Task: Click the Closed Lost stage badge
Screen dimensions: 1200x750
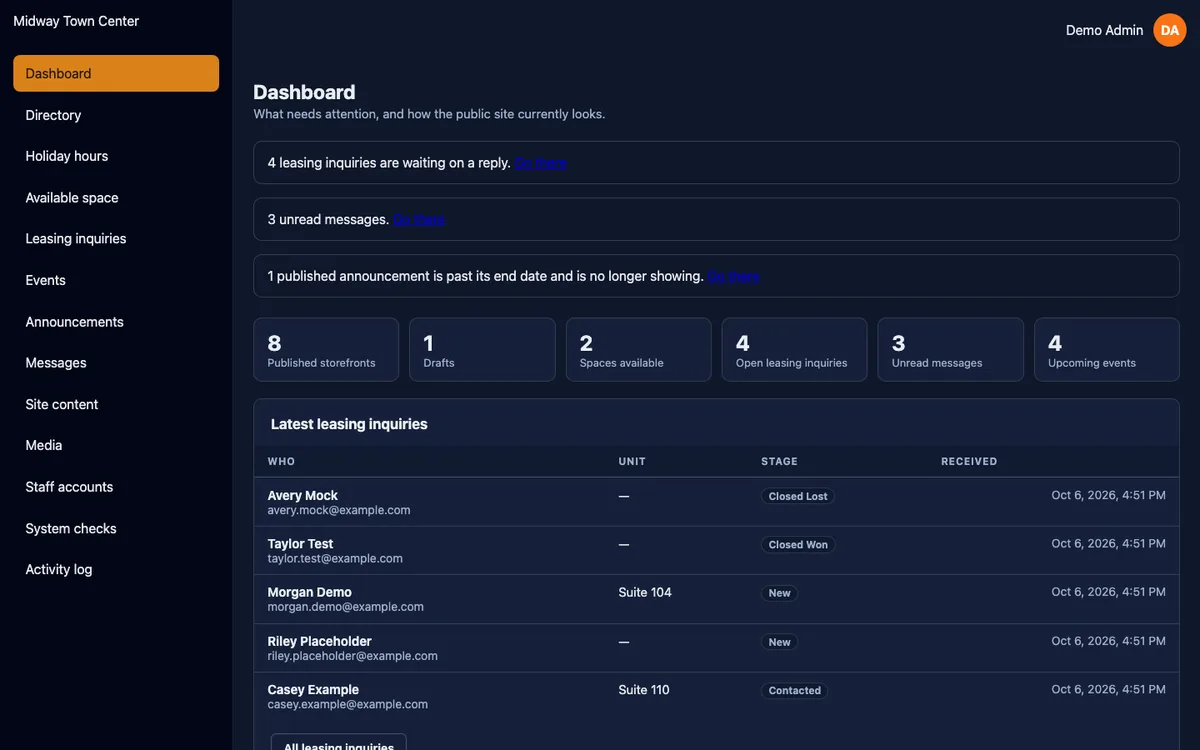Action: click(798, 496)
